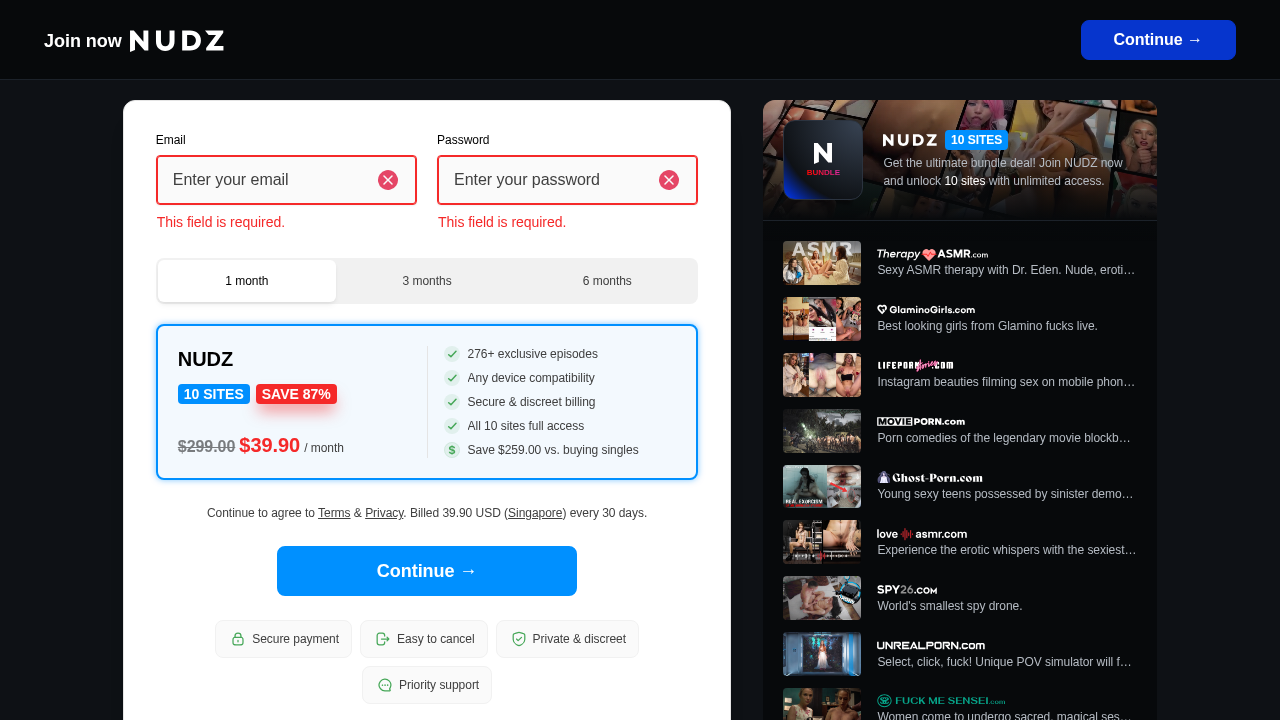
Task: Click the NUDZ logo in the header
Action: coord(177,40)
